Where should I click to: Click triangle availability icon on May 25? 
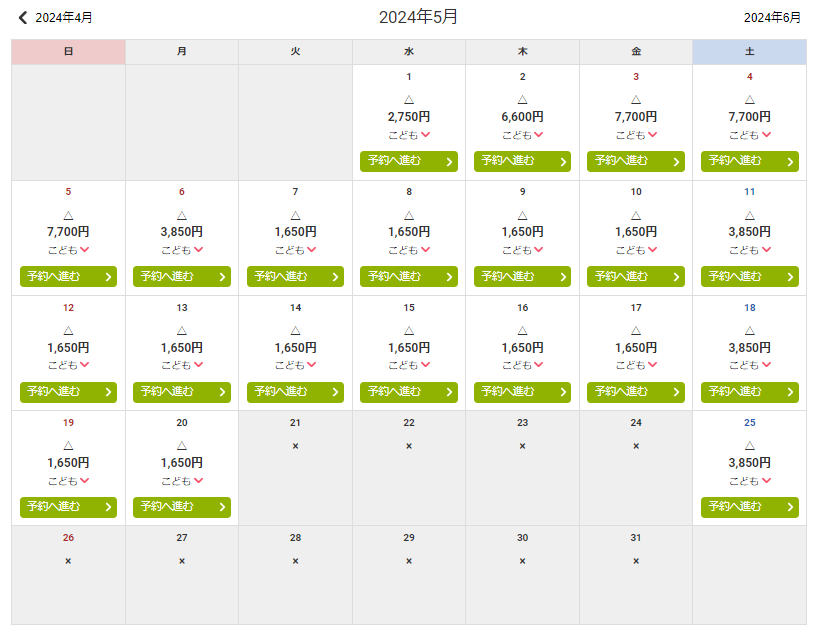pyautogui.click(x=749, y=445)
